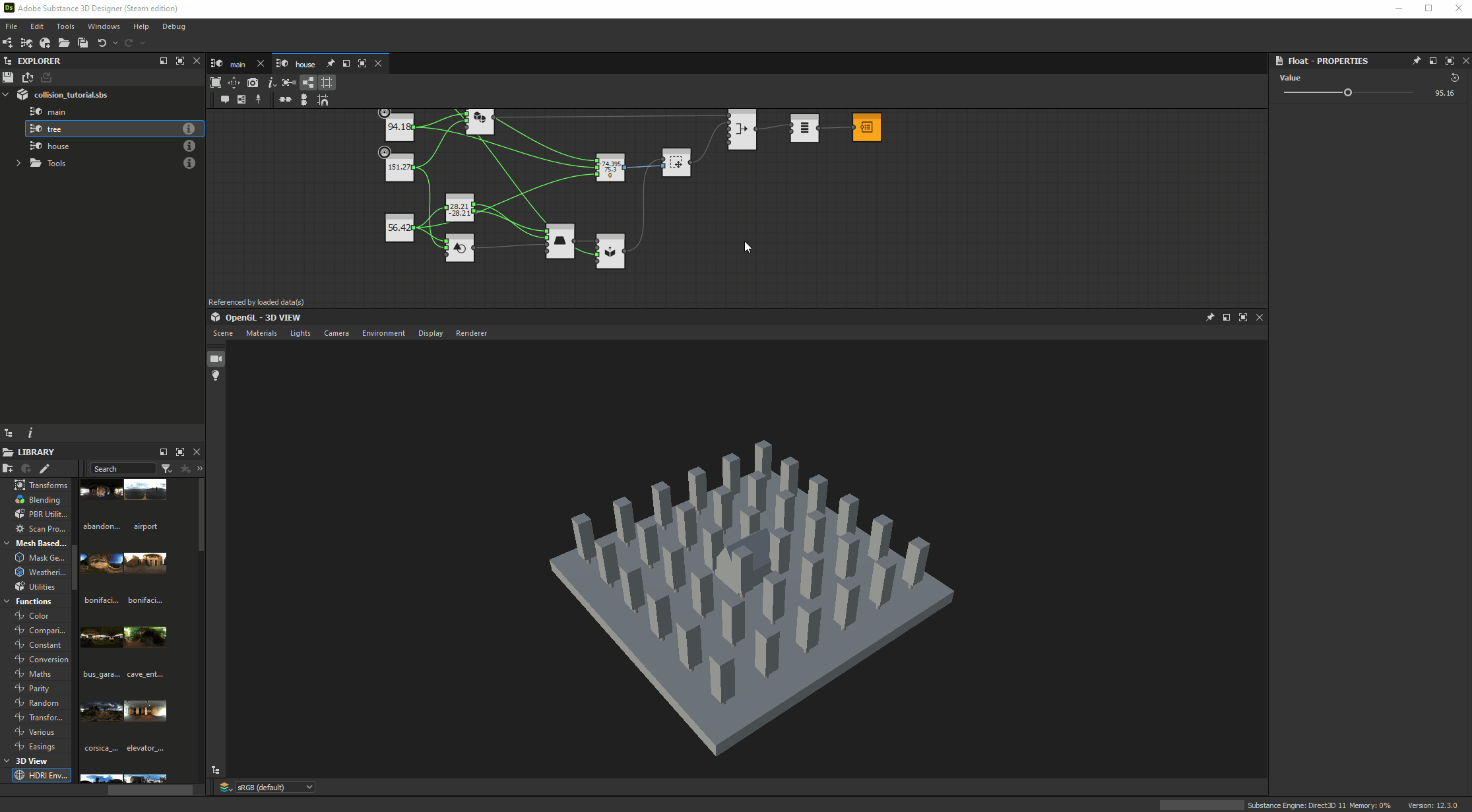Select the camera icon in the 3D View sidebar

click(x=216, y=358)
